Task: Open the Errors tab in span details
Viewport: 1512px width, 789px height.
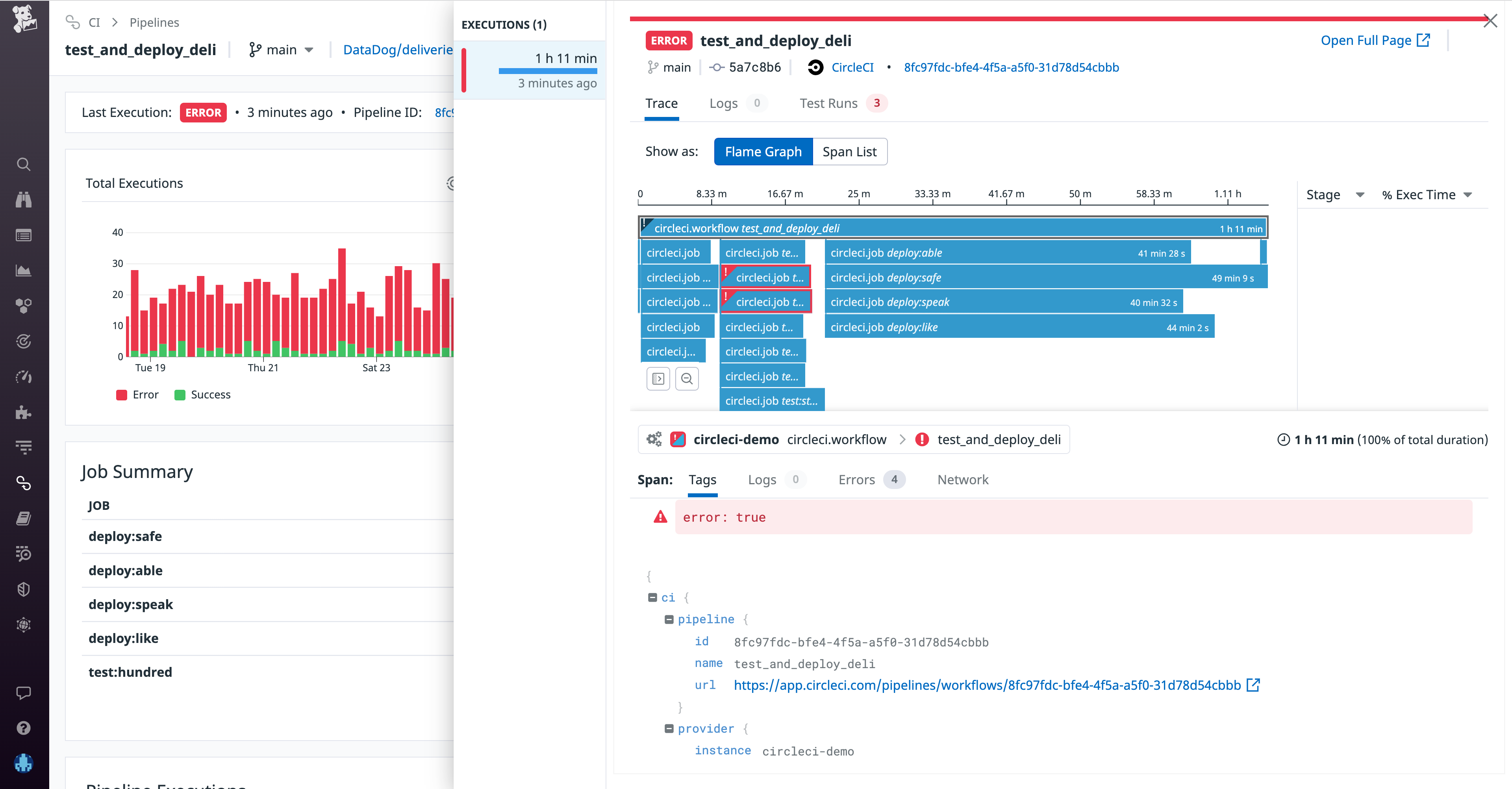Action: click(x=856, y=480)
